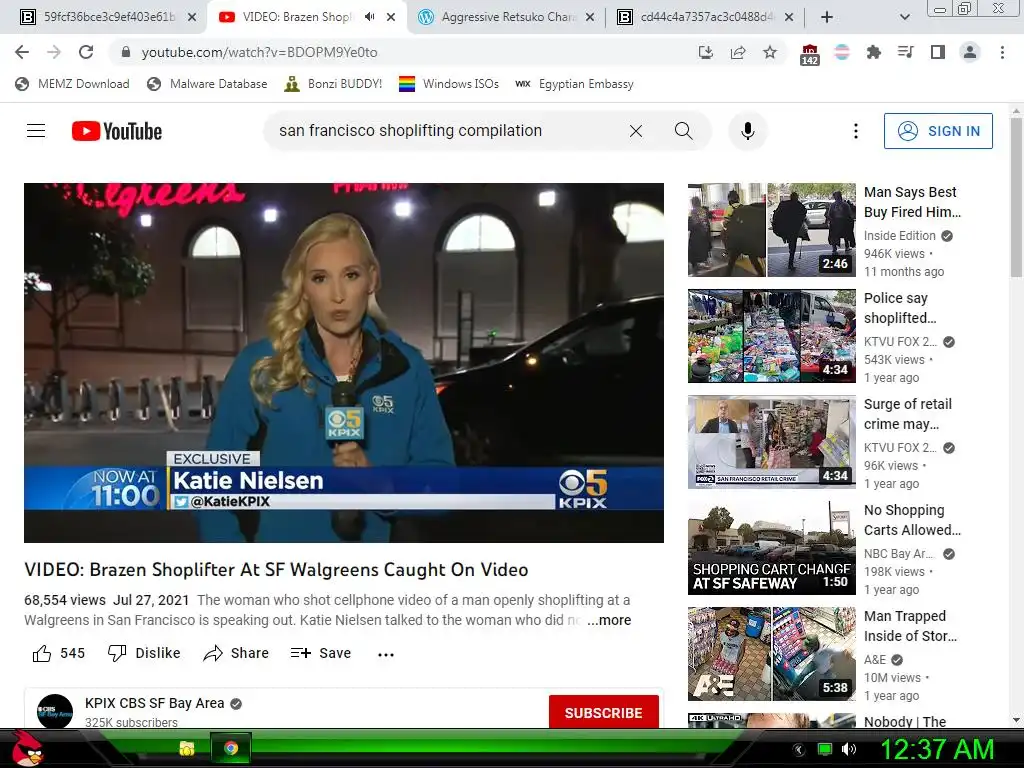The width and height of the screenshot is (1024, 768).
Task: Select the VIDEO: Brazen Shoplifter tab
Action: tap(297, 17)
